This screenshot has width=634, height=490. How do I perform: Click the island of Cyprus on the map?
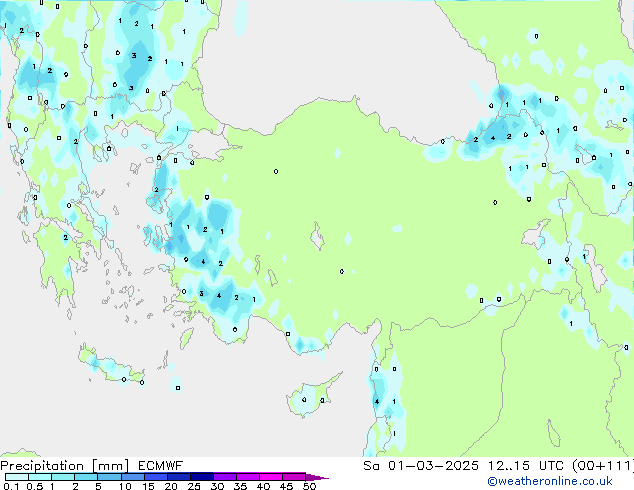[x=311, y=396]
